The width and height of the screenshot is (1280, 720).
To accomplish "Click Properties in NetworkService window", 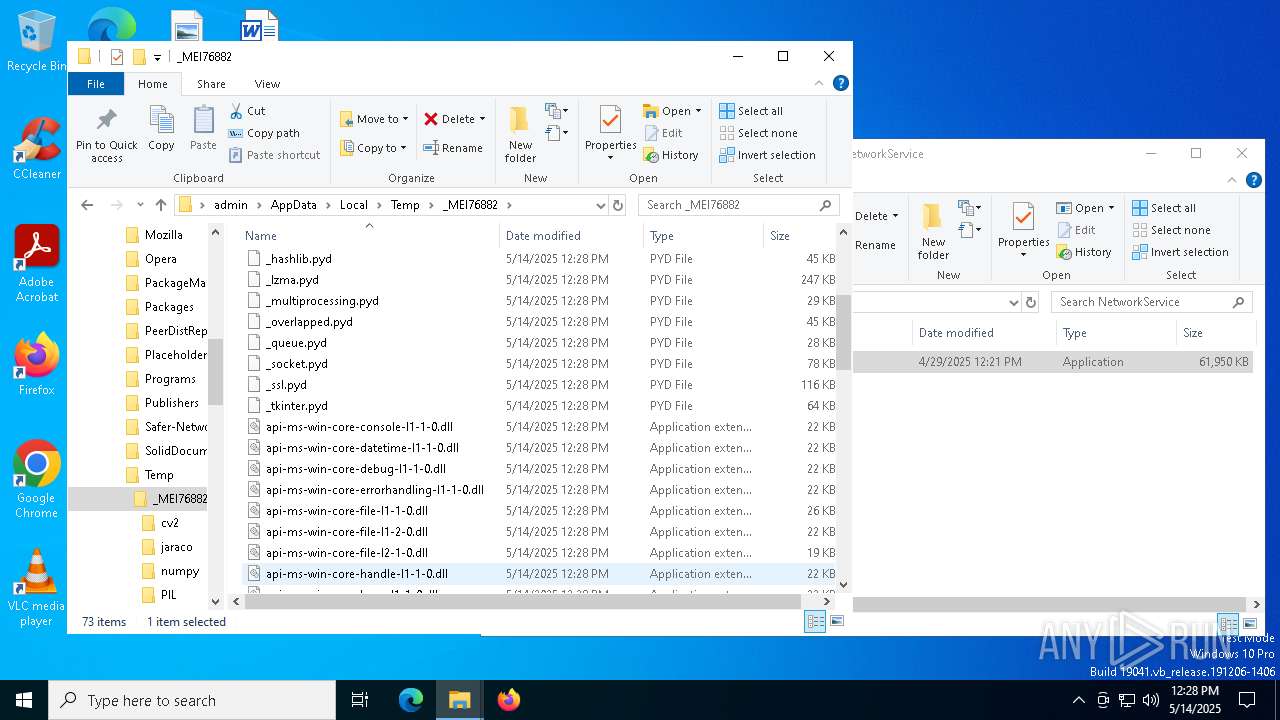I will 1023,231.
